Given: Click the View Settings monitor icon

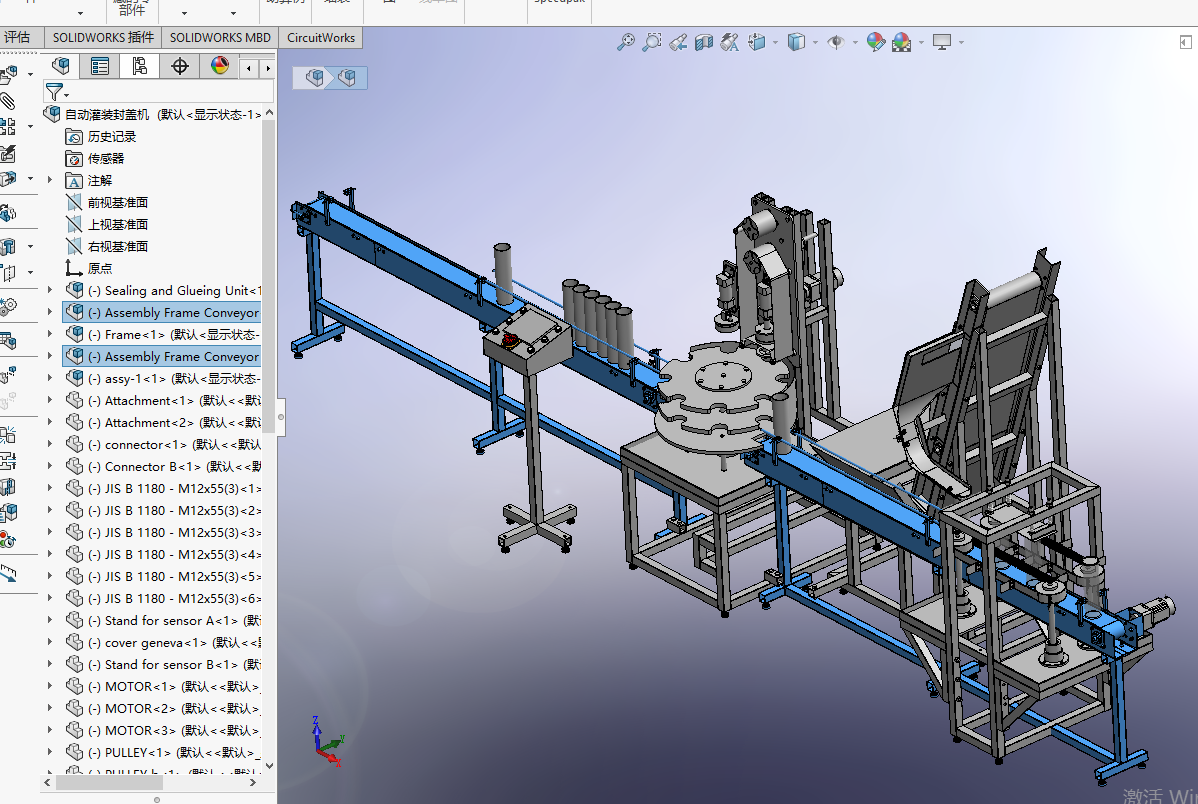Looking at the screenshot, I should (941, 42).
